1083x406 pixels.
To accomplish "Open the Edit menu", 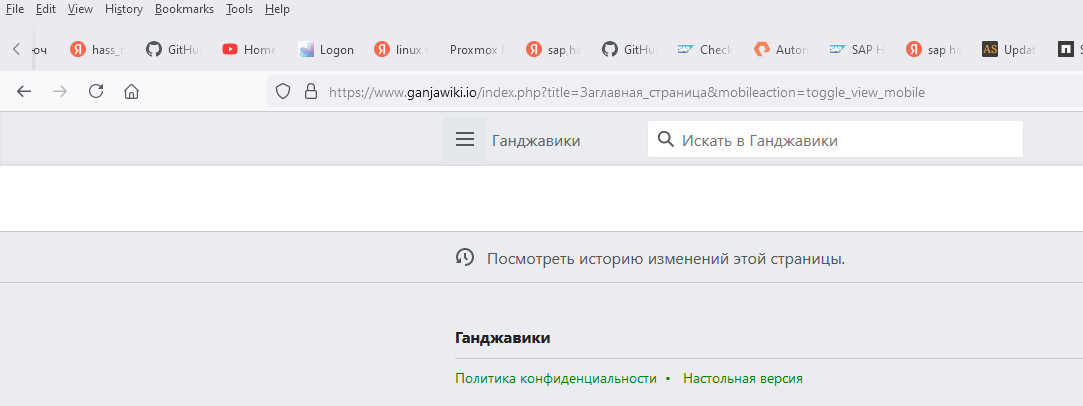I will tap(46, 9).
